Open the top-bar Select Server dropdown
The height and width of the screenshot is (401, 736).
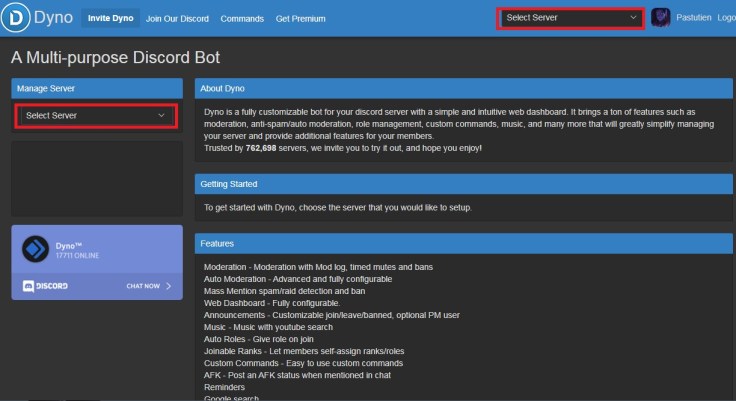[570, 18]
